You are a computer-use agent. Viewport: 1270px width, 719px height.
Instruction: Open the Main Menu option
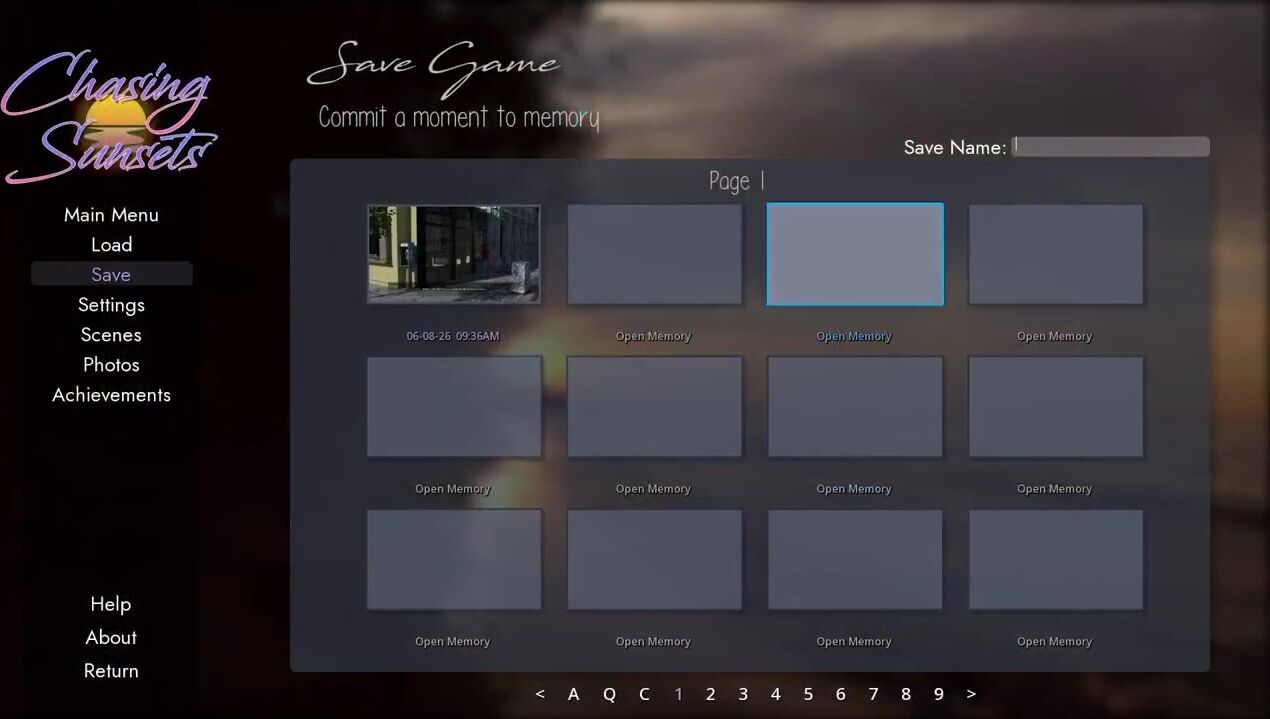[x=111, y=215]
